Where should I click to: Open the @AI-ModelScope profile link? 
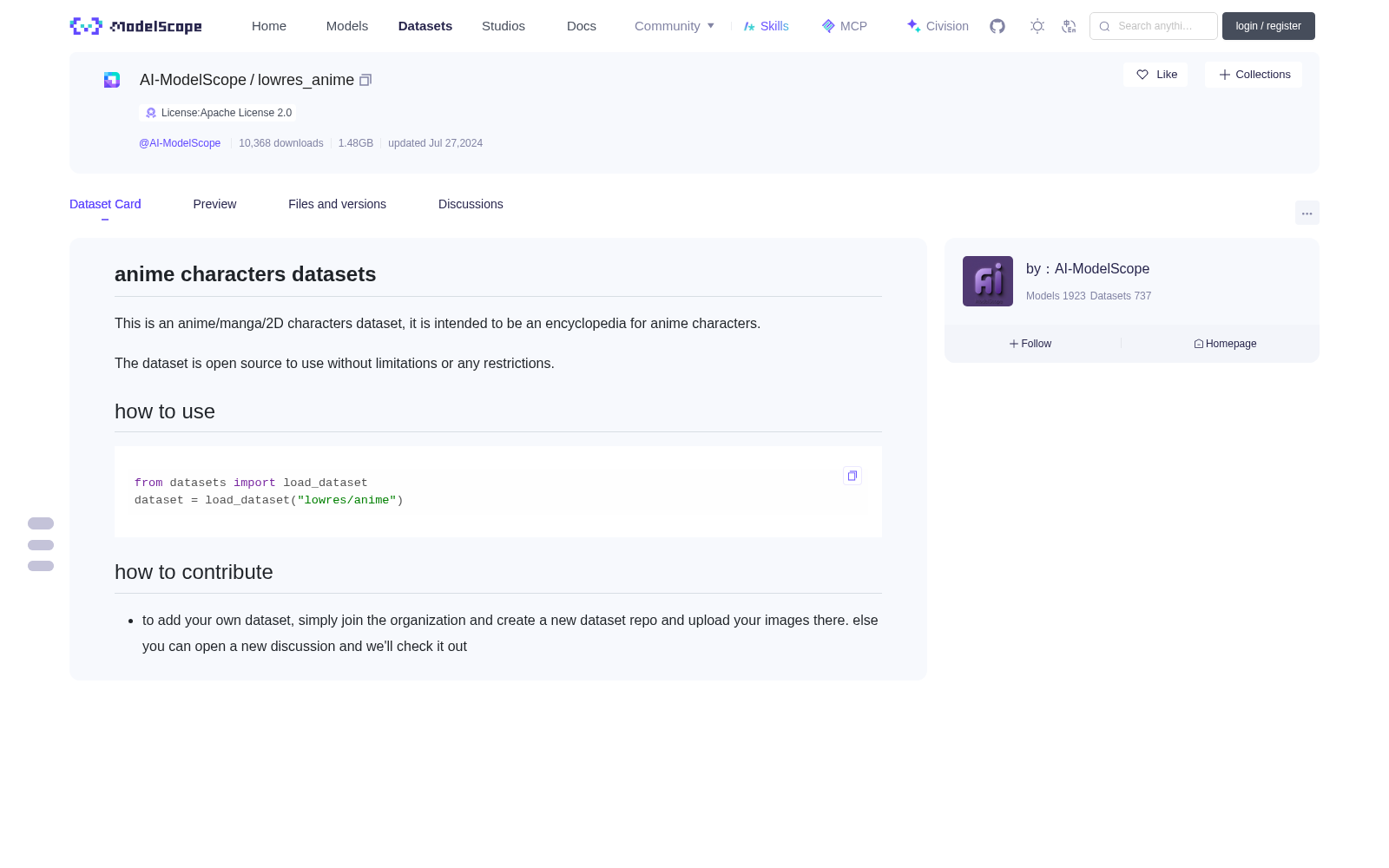(180, 143)
